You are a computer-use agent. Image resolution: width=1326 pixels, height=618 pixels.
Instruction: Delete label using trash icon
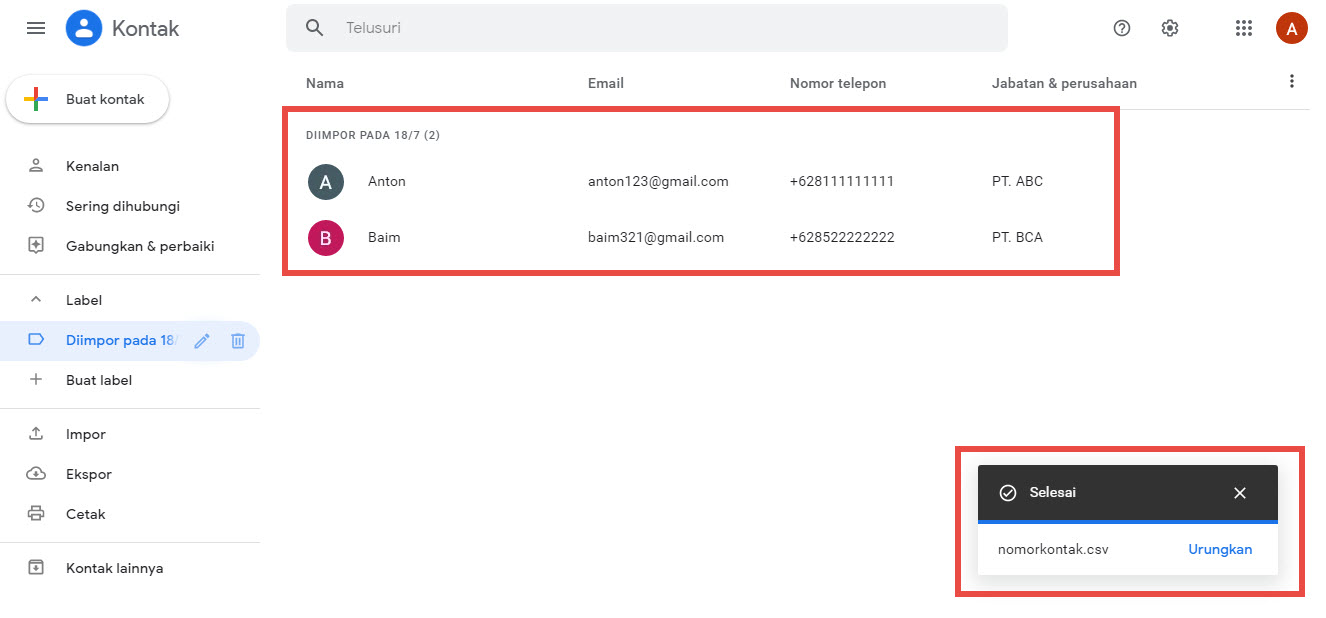click(238, 341)
